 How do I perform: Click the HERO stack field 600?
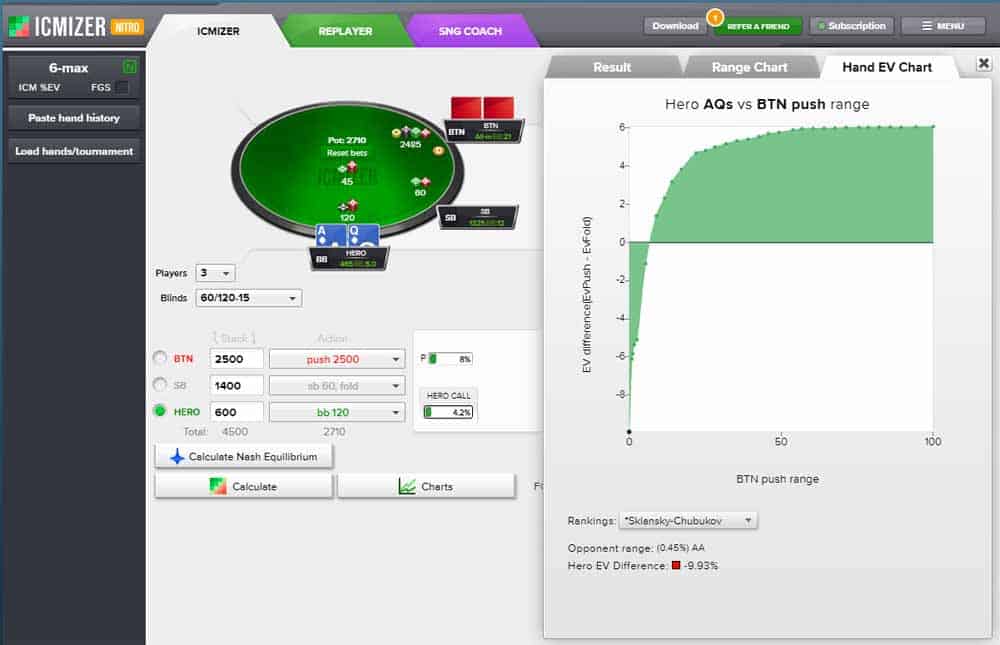[x=236, y=412]
